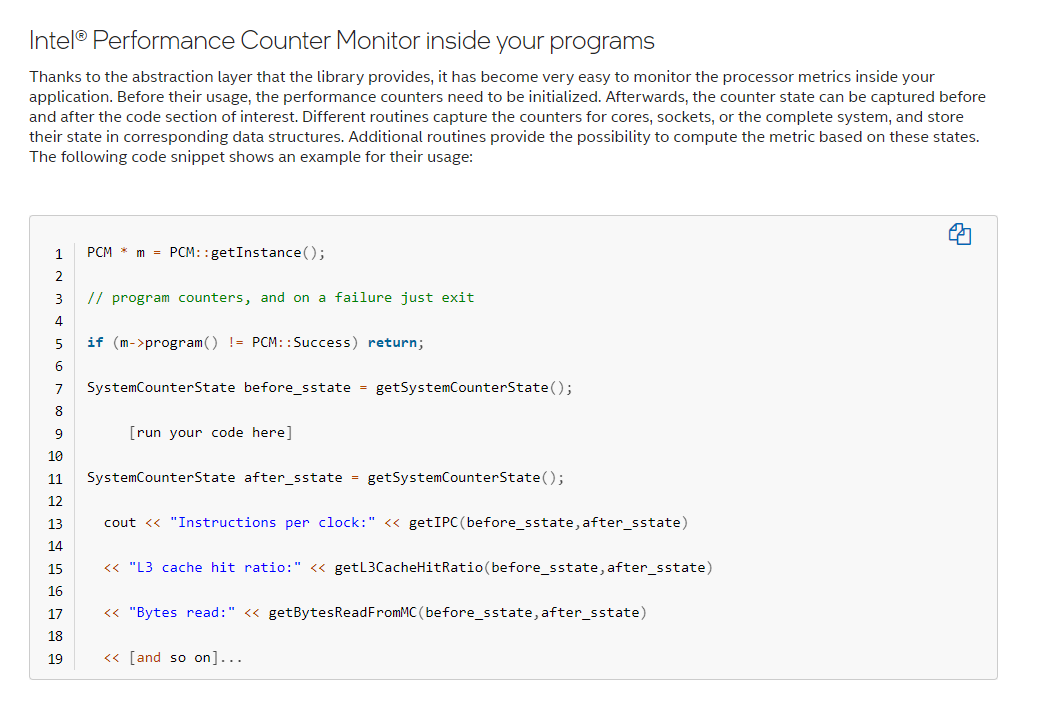Click the sentence "The following code snippet shows an example"
The image size is (1050, 707).
tap(251, 157)
